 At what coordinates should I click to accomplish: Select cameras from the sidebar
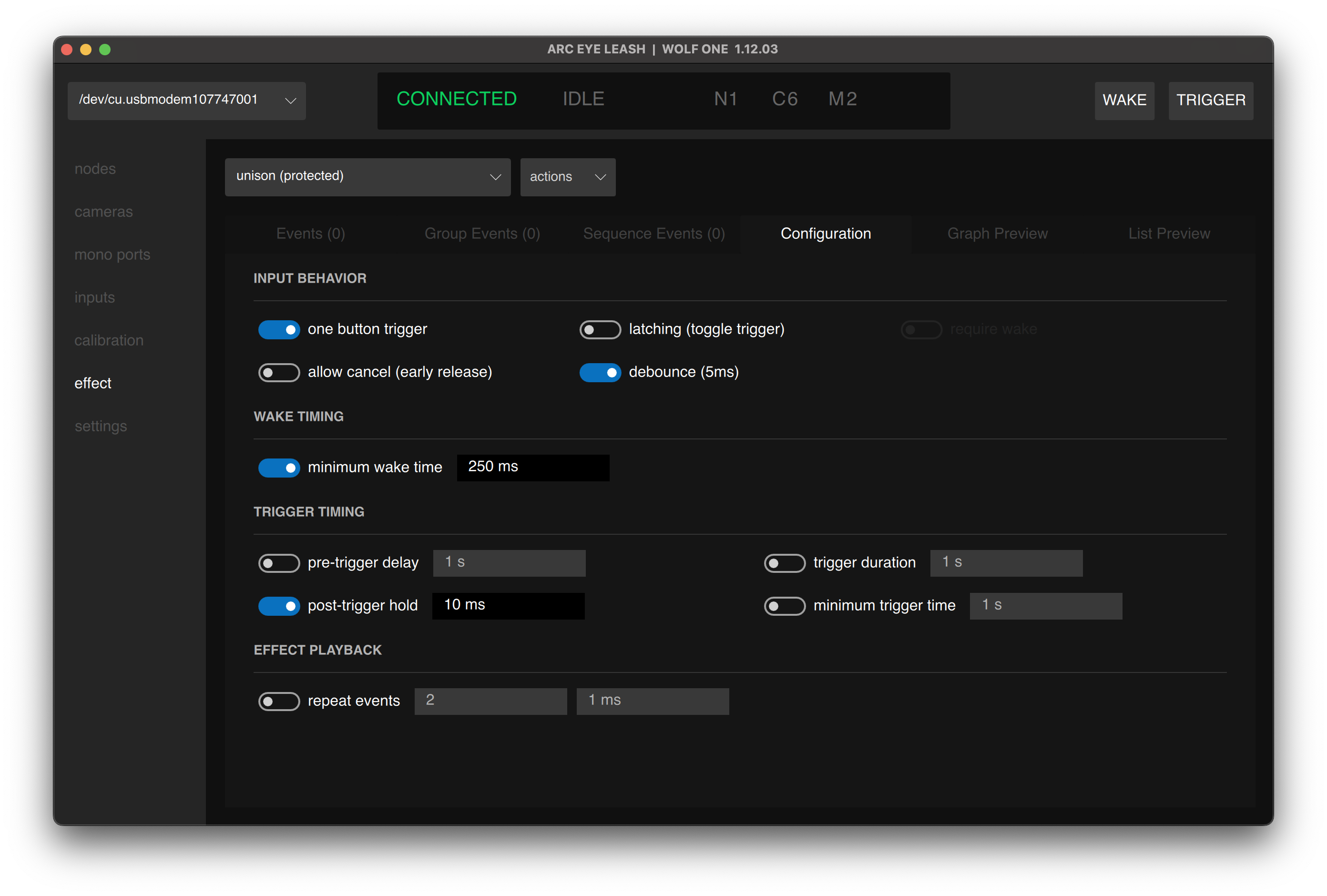(x=103, y=211)
